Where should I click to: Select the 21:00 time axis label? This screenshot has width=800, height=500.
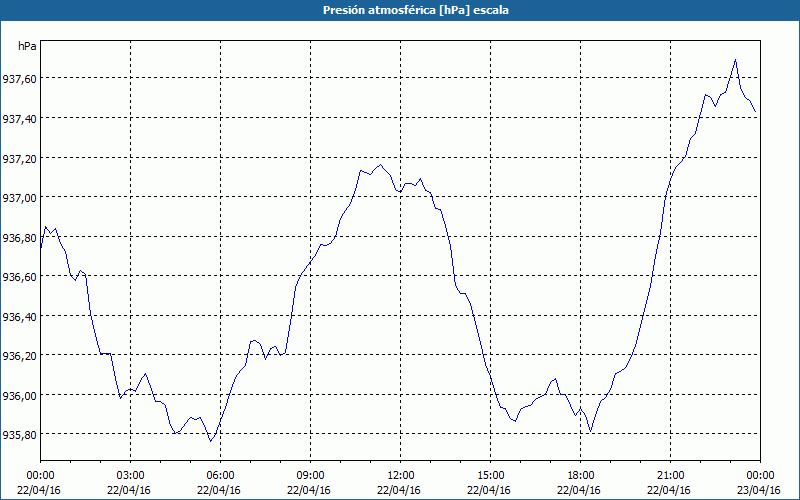[x=670, y=476]
